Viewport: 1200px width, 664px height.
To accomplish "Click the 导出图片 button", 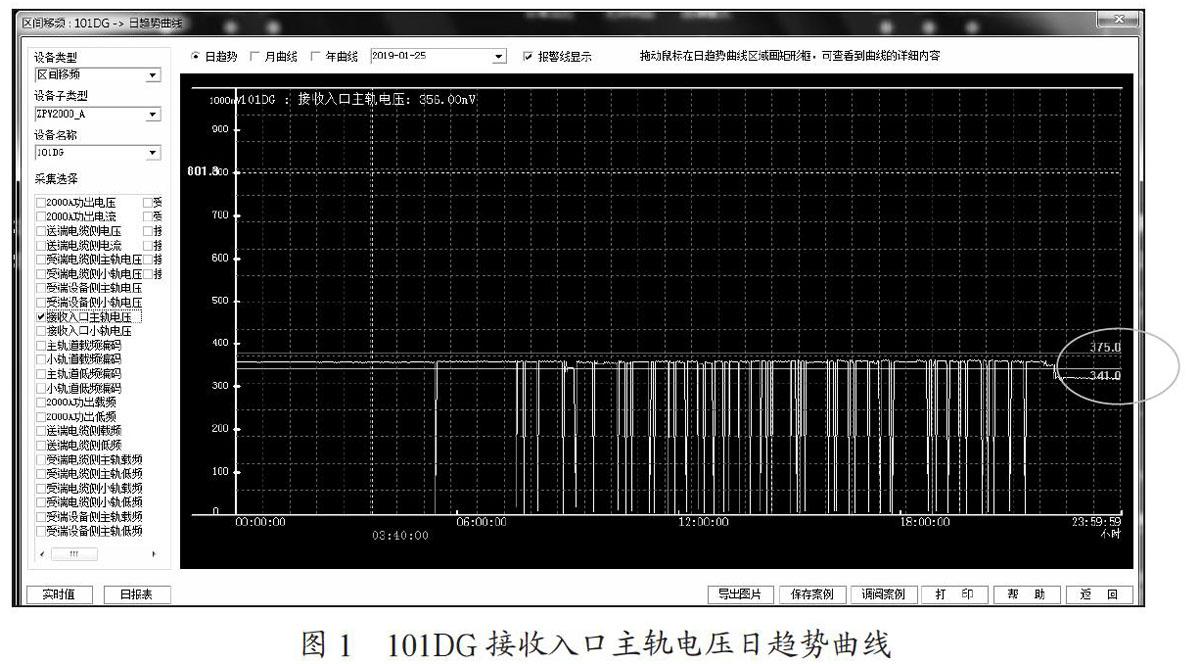I will (740, 594).
